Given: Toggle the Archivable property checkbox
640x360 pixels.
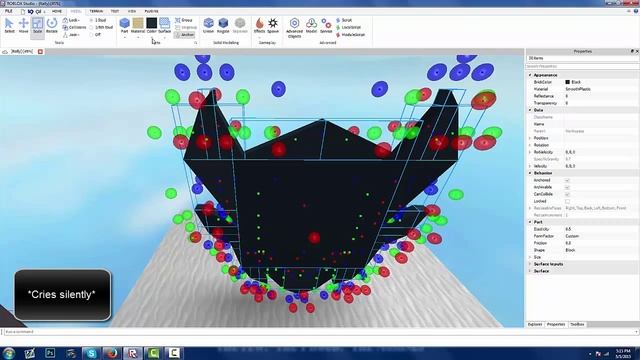Looking at the screenshot, I should (567, 187).
